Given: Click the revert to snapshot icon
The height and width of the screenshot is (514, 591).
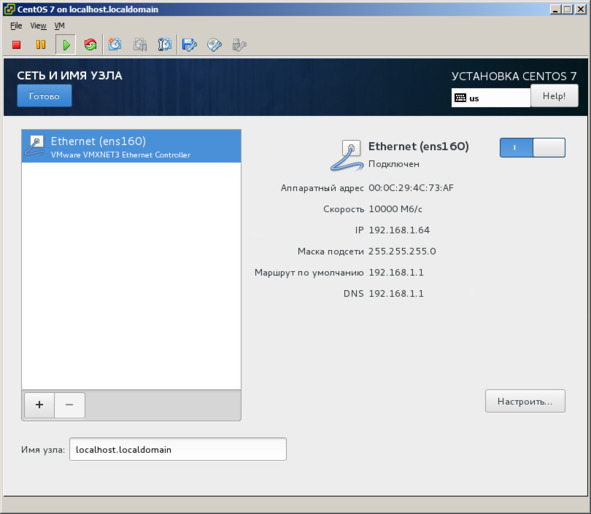Looking at the screenshot, I should [140, 45].
